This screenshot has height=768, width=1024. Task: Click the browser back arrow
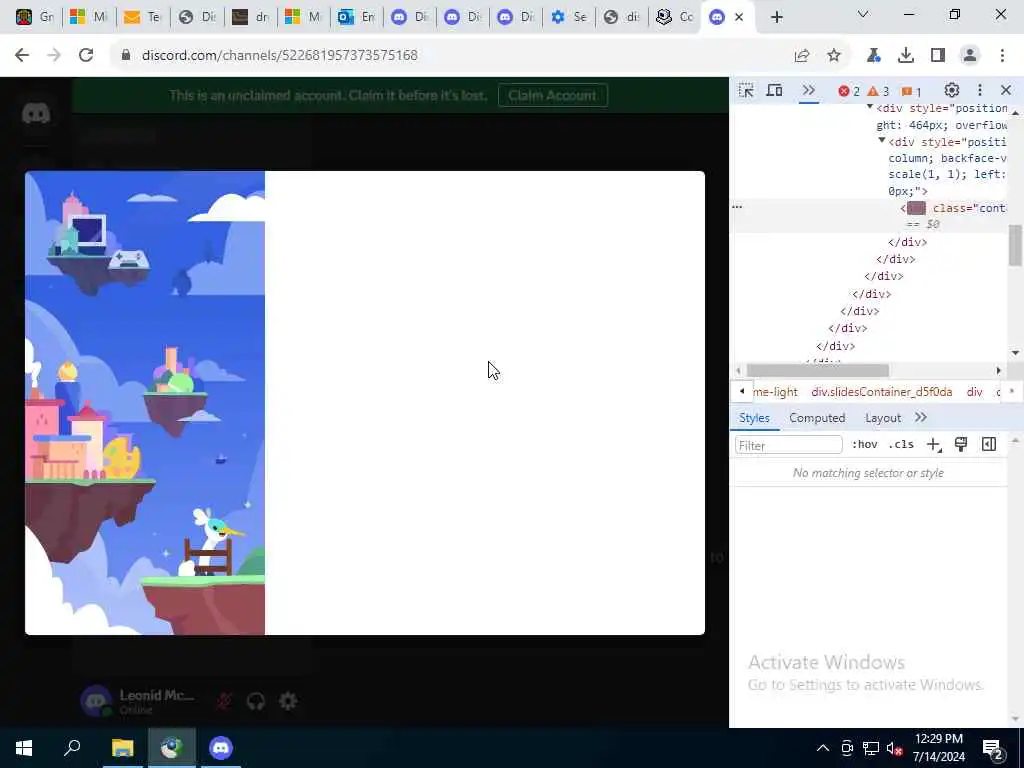tap(22, 56)
